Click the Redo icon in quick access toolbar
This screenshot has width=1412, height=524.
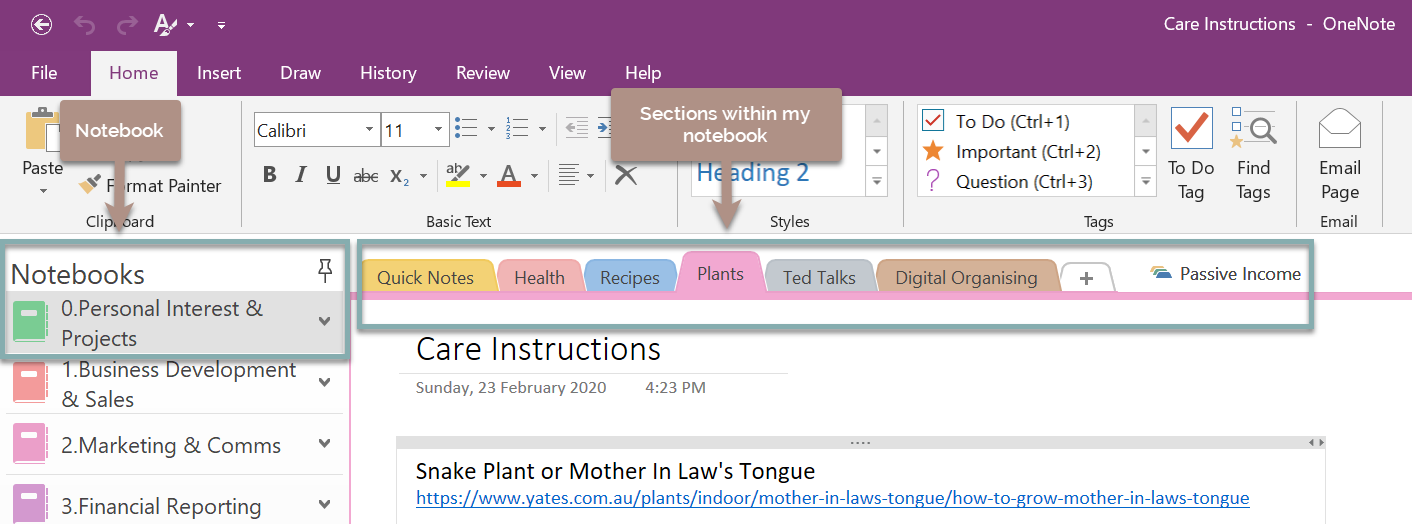(127, 24)
